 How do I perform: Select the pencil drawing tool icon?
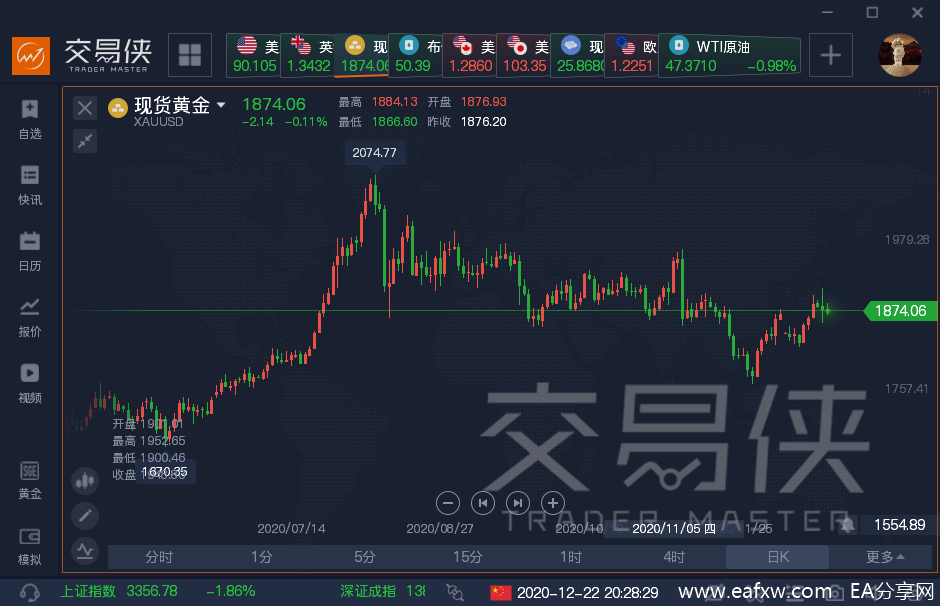click(85, 515)
